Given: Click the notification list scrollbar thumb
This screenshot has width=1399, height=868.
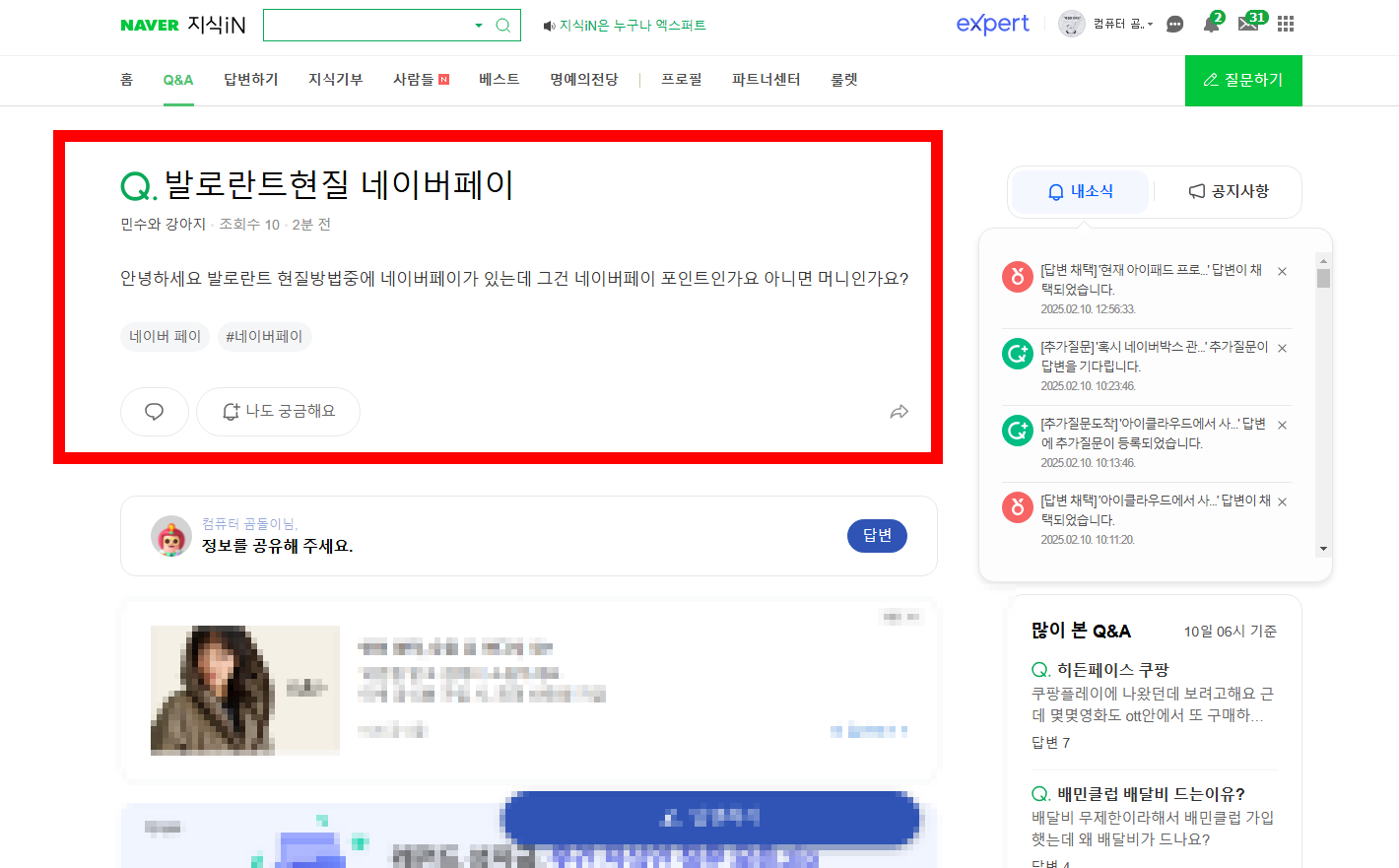Looking at the screenshot, I should point(1323,278).
